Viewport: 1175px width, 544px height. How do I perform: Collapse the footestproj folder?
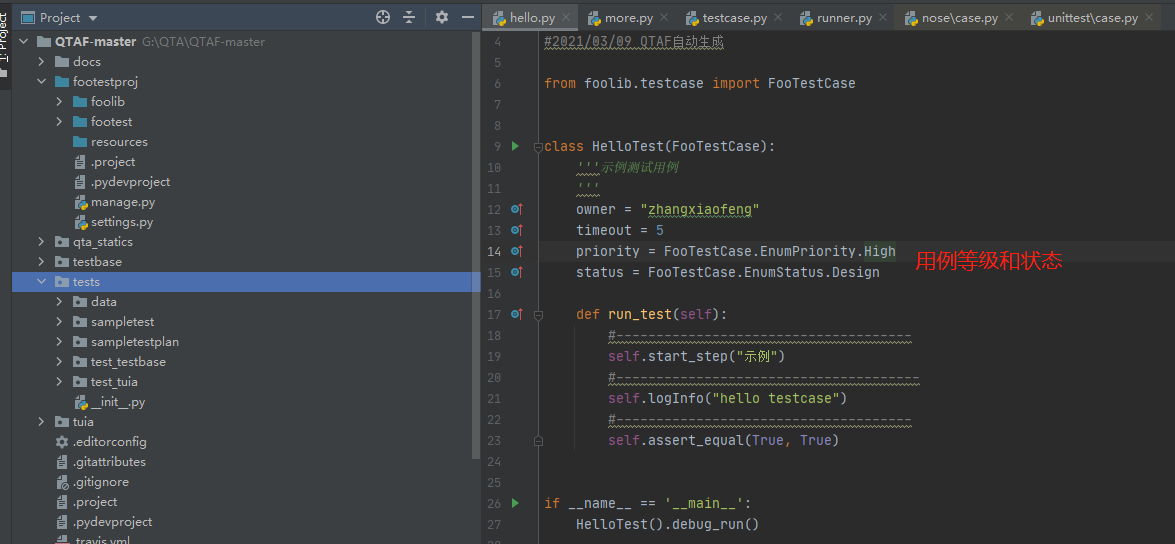(42, 82)
